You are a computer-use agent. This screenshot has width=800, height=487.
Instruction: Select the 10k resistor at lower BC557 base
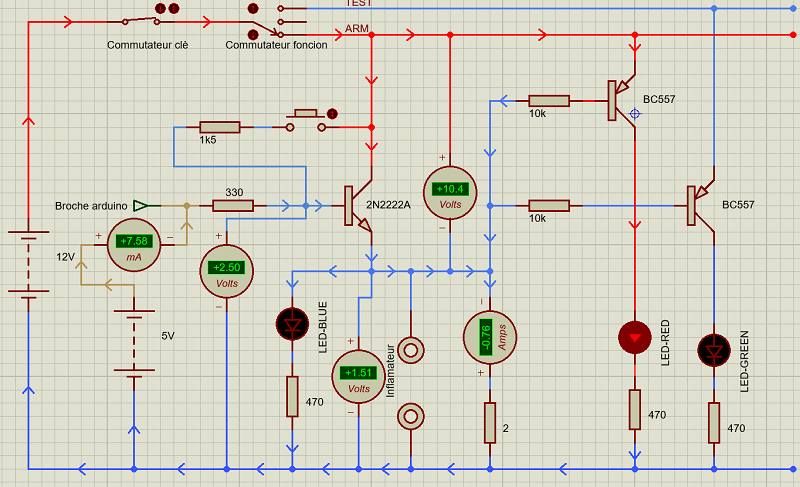click(x=549, y=206)
